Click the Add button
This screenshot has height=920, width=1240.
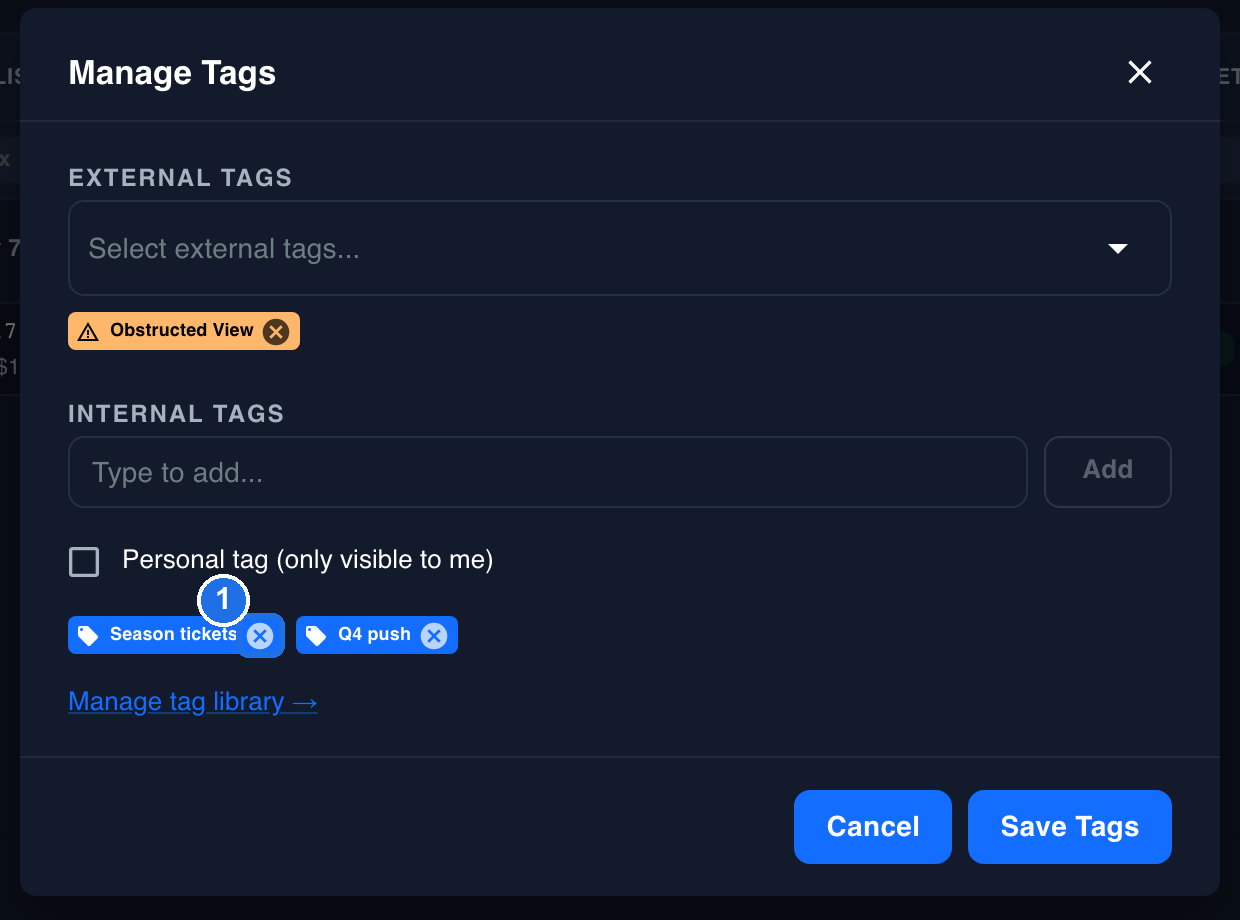(x=1108, y=472)
